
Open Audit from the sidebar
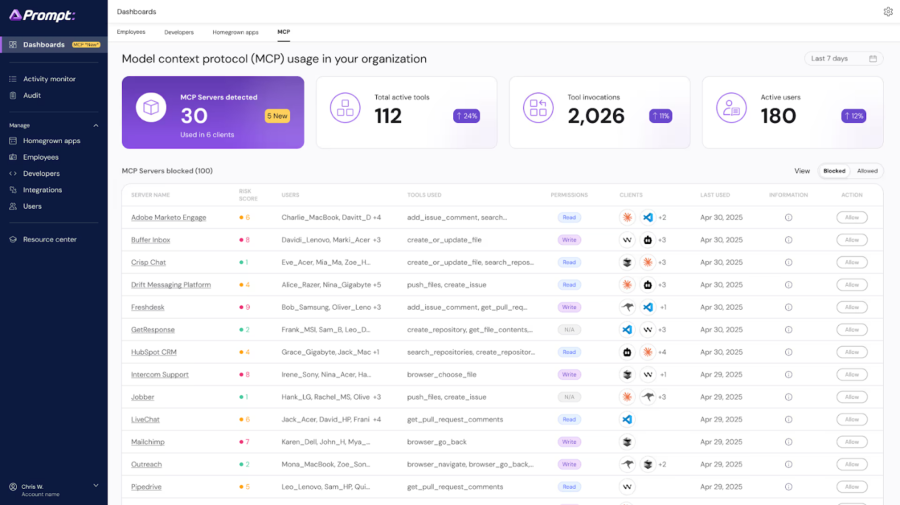[32, 95]
